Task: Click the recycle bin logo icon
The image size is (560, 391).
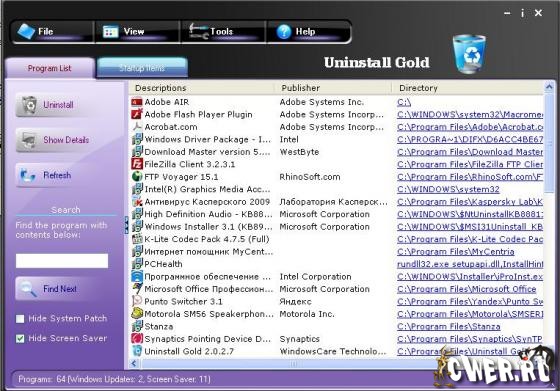Action: 469,54
